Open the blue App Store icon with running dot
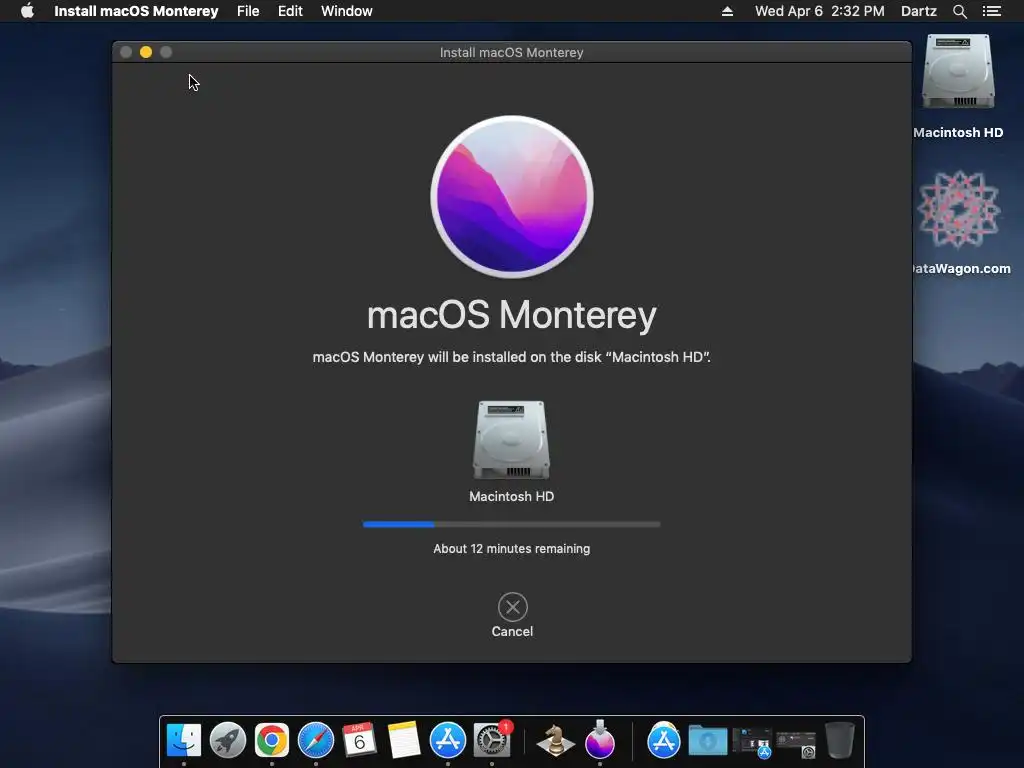1024x768 pixels. 447,740
